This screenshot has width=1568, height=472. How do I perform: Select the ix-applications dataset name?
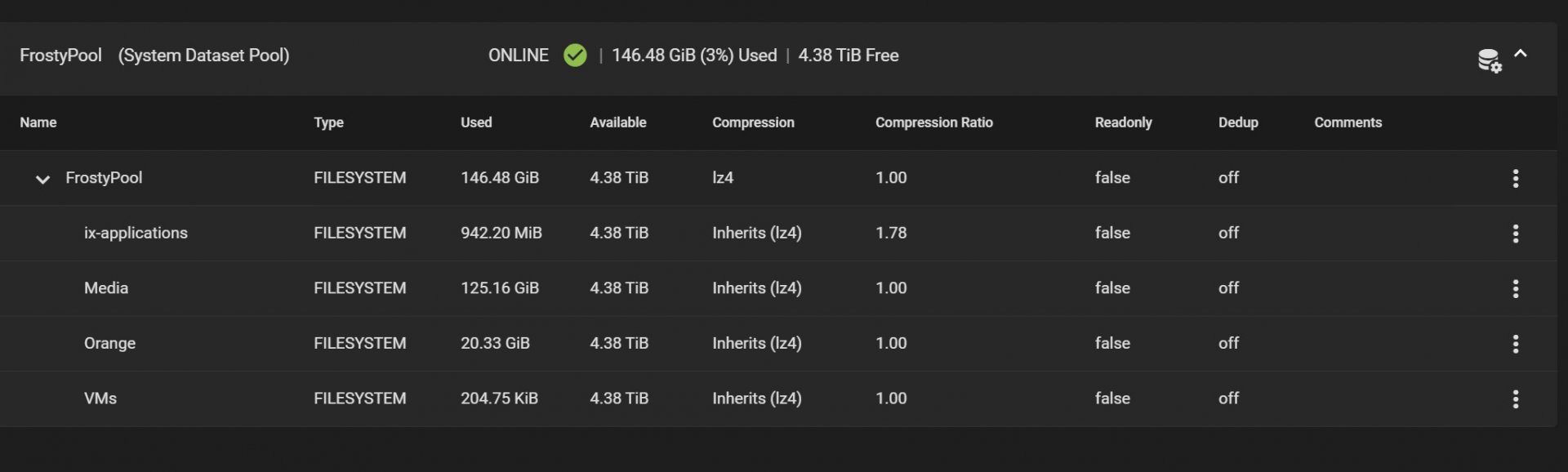[136, 233]
